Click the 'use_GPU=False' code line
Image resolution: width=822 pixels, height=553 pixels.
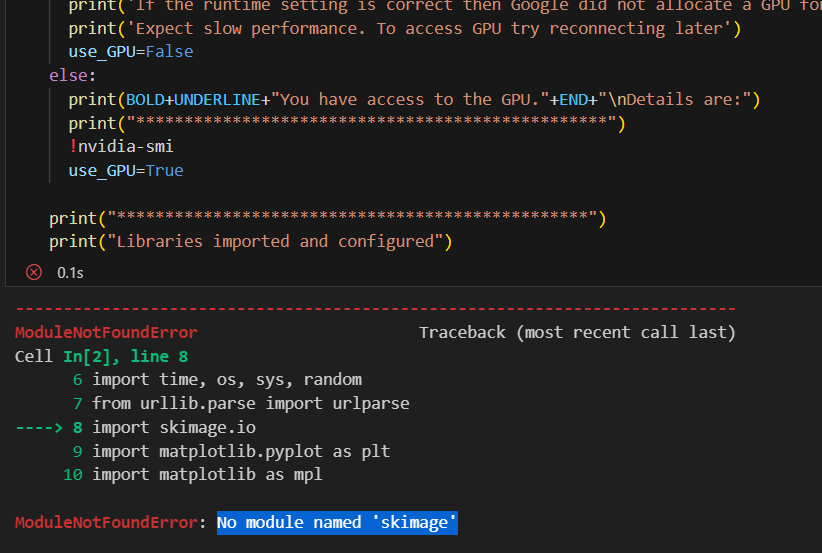click(131, 51)
